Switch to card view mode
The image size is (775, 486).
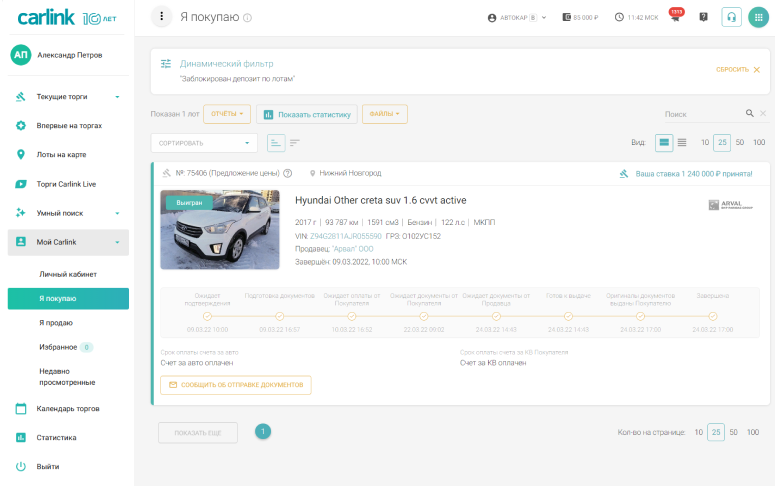click(x=664, y=143)
